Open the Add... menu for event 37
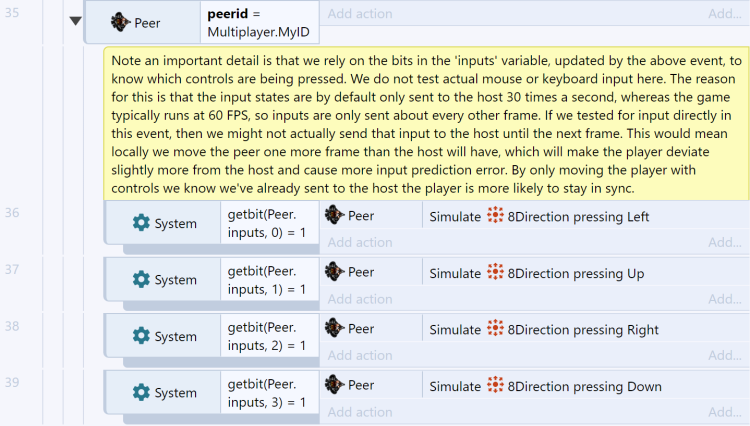The height and width of the screenshot is (426, 750). point(725,299)
